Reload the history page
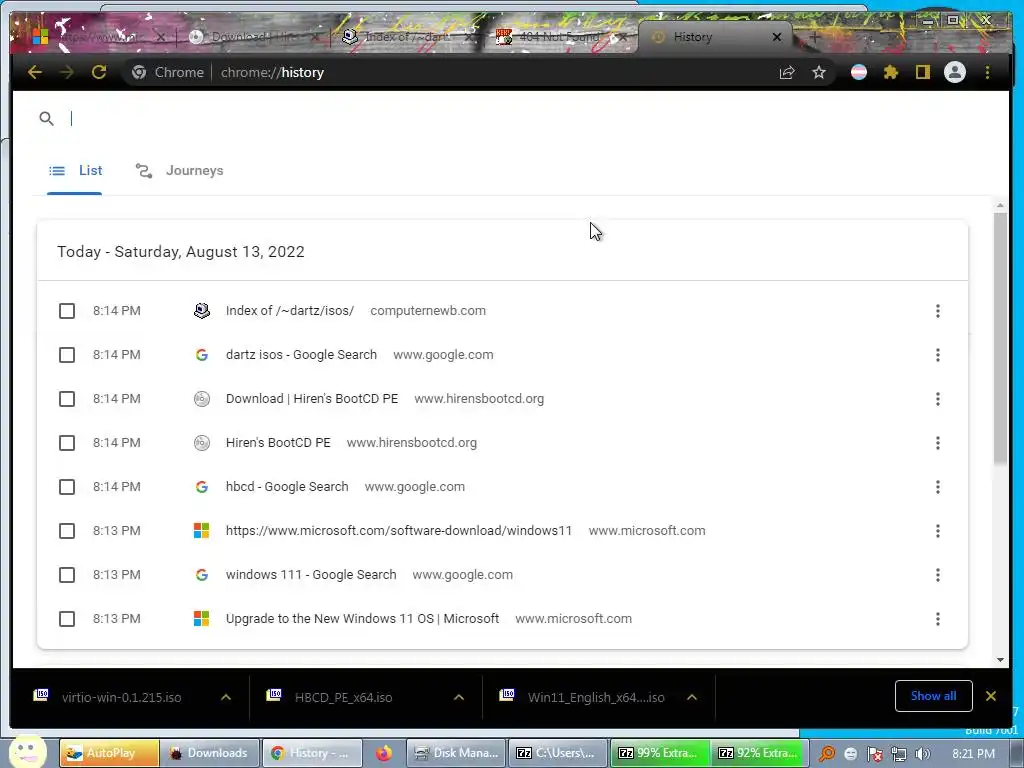This screenshot has height=768, width=1024. tap(99, 72)
